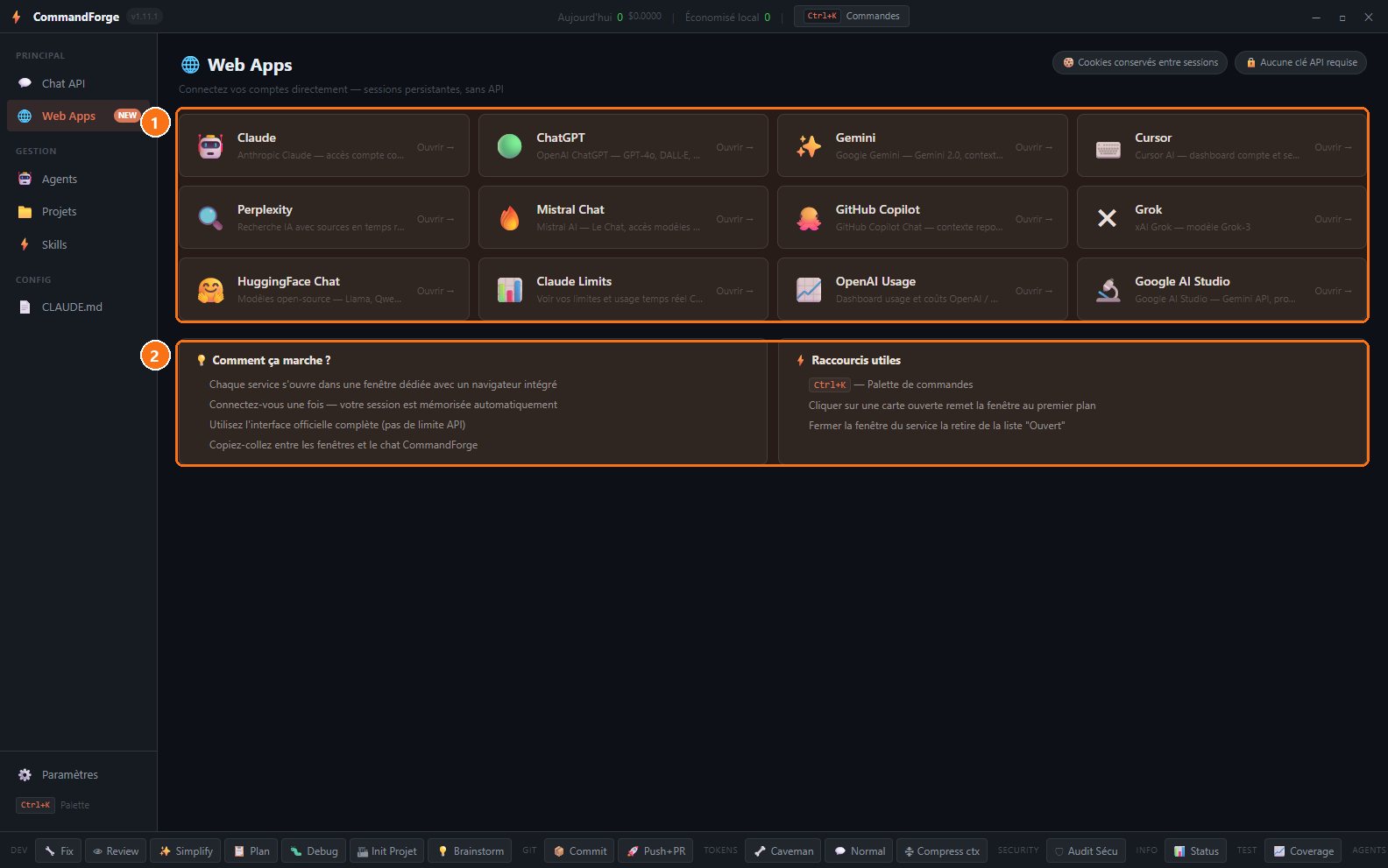Screen dimensions: 1388x868
Task: Click the Cookies conservés entre sessions badge
Action: click(1140, 62)
